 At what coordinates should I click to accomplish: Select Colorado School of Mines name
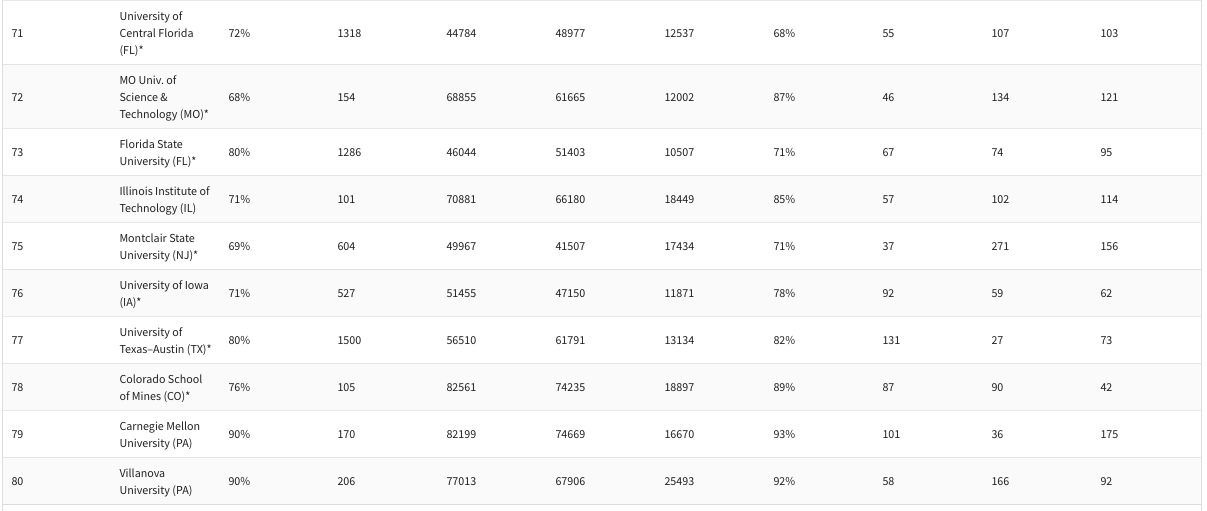(x=160, y=387)
